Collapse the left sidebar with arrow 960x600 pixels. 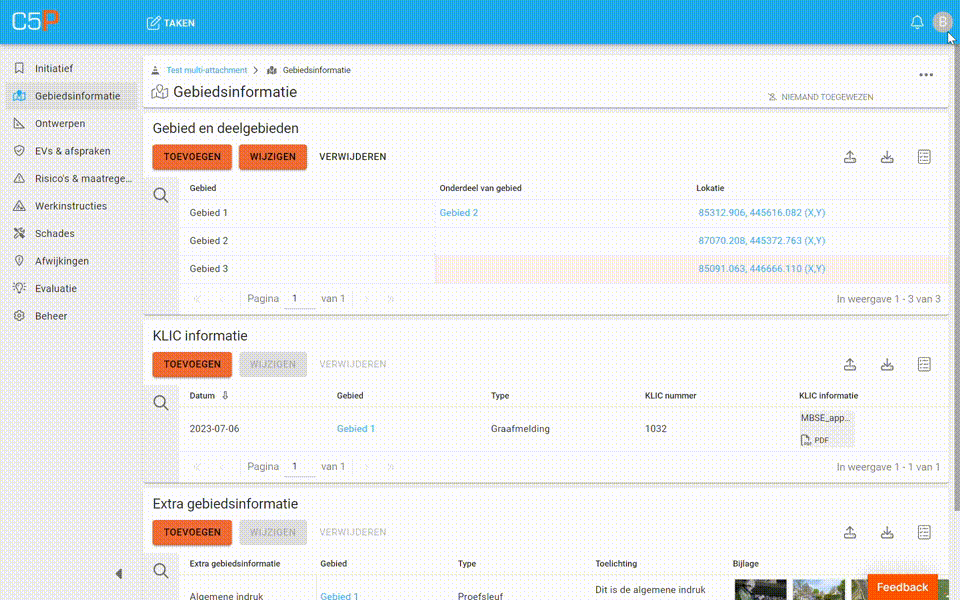click(119, 574)
